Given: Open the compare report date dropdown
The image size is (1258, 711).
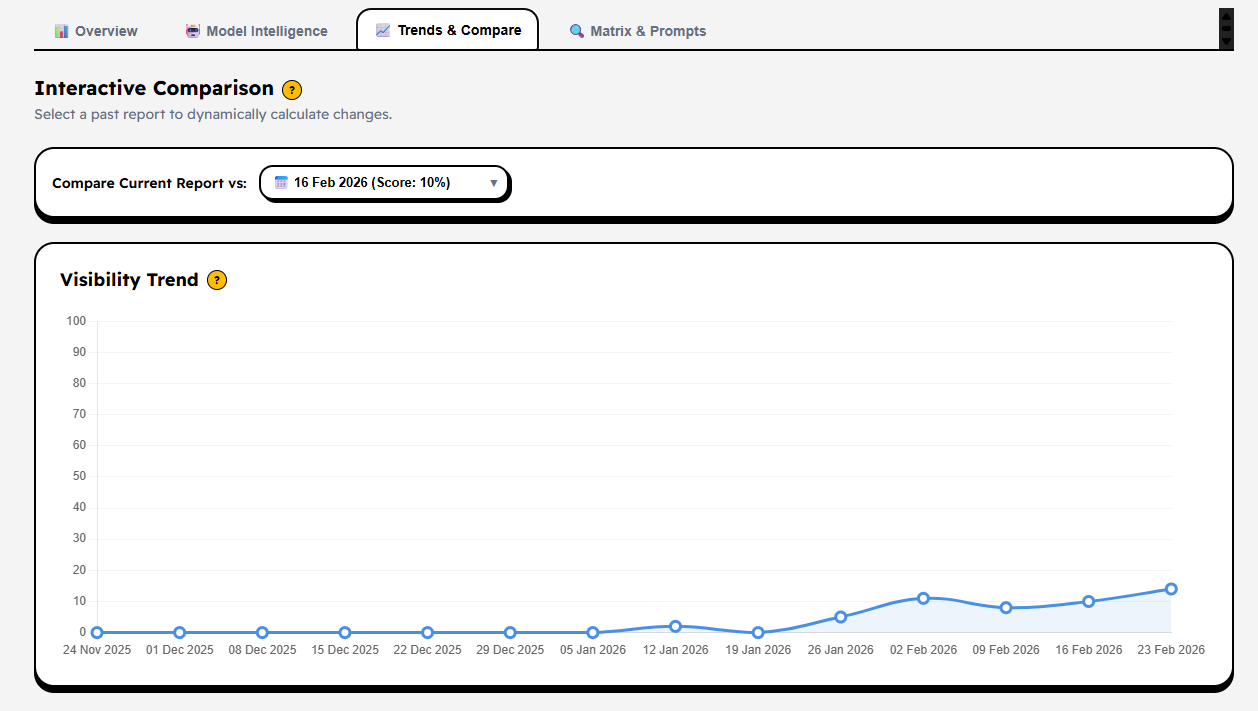Looking at the screenshot, I should (385, 183).
